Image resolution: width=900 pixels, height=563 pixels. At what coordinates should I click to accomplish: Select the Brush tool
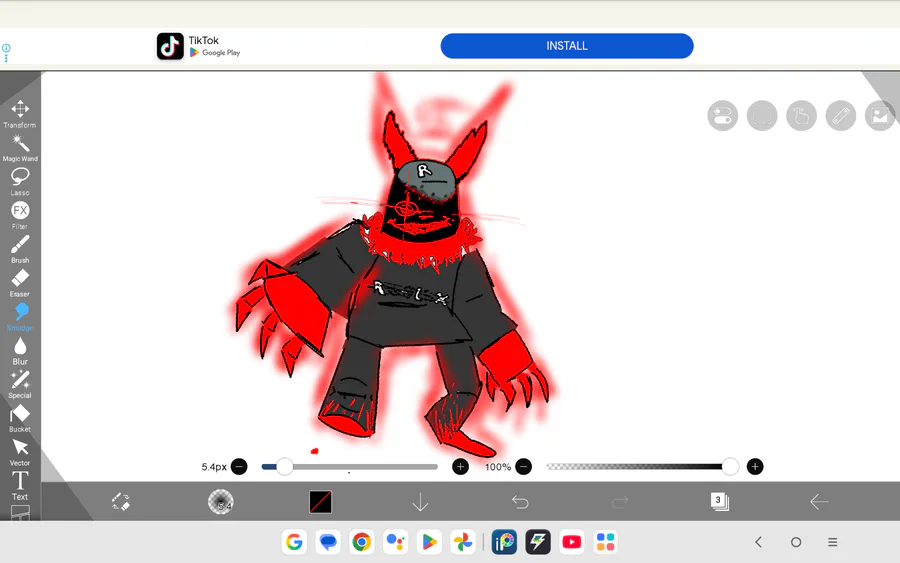20,249
